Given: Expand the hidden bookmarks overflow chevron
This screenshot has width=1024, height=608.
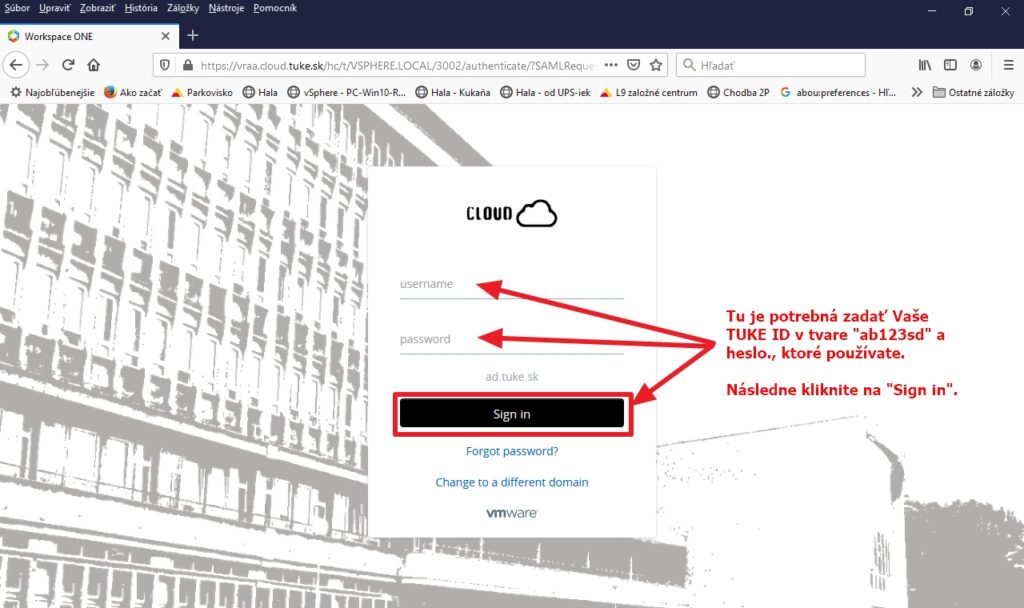Looking at the screenshot, I should [917, 92].
